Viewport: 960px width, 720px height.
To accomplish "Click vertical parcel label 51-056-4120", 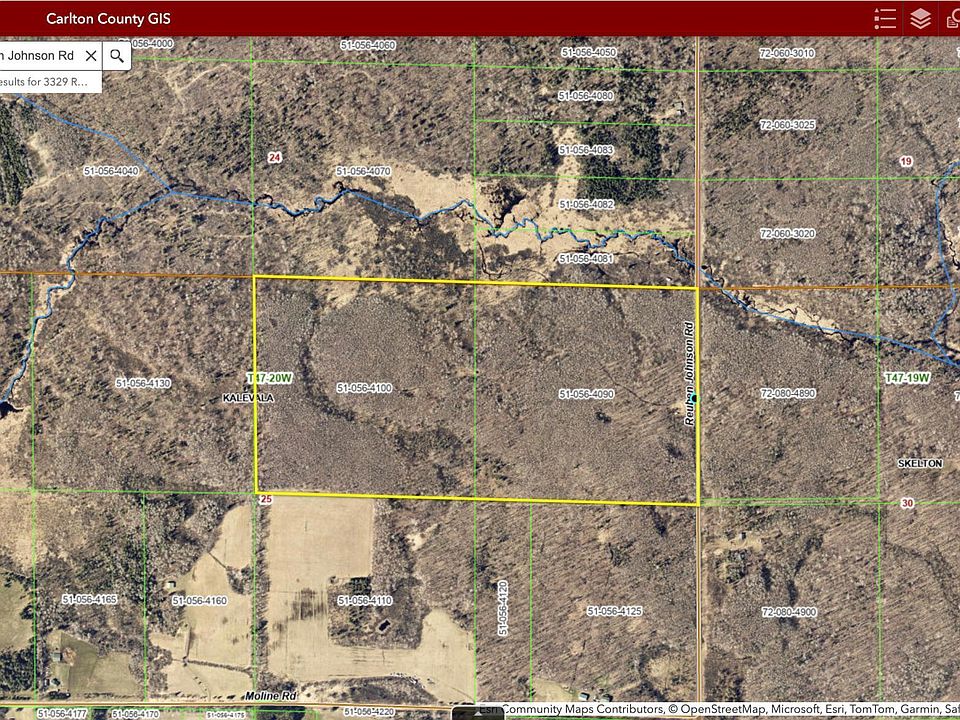I will click(x=503, y=607).
